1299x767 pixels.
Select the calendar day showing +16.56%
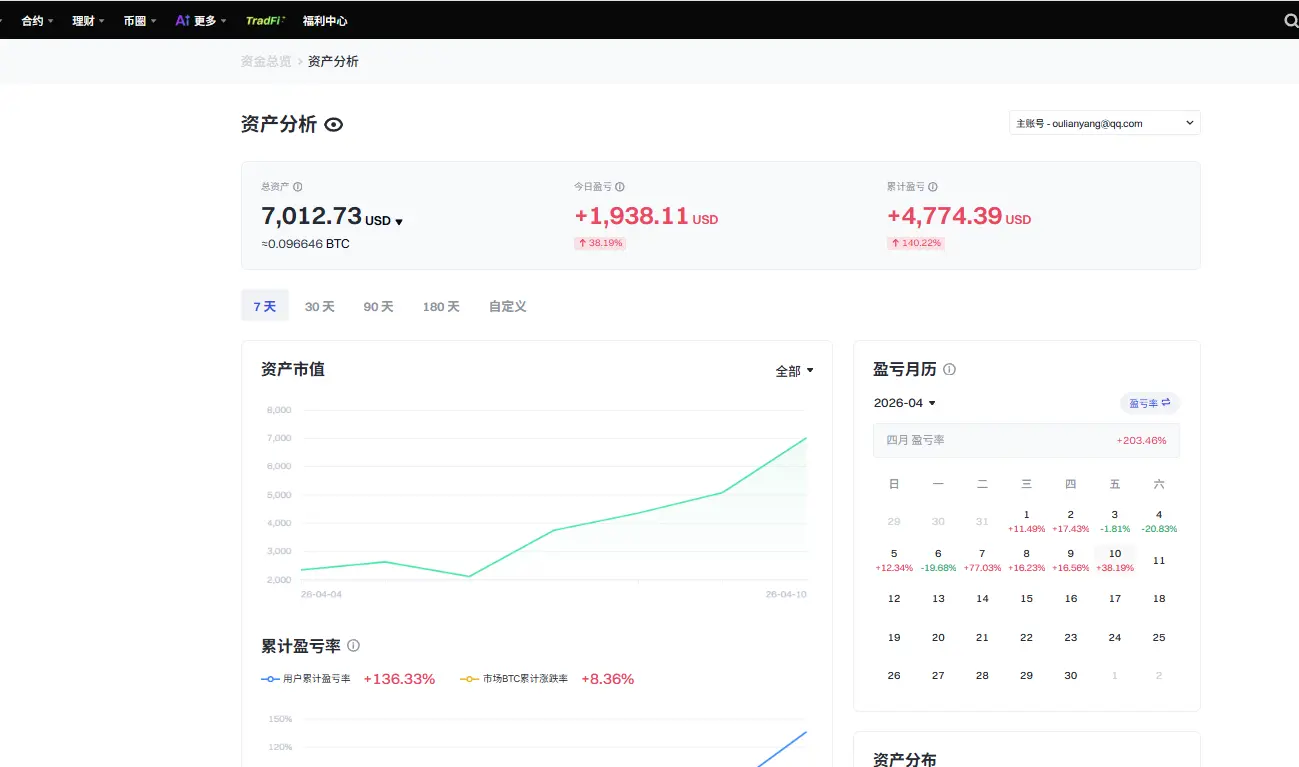click(1070, 560)
